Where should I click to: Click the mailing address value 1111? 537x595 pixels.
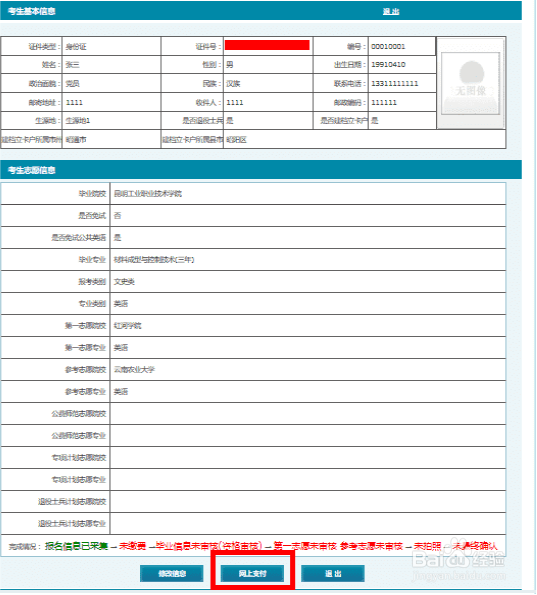tap(74, 102)
